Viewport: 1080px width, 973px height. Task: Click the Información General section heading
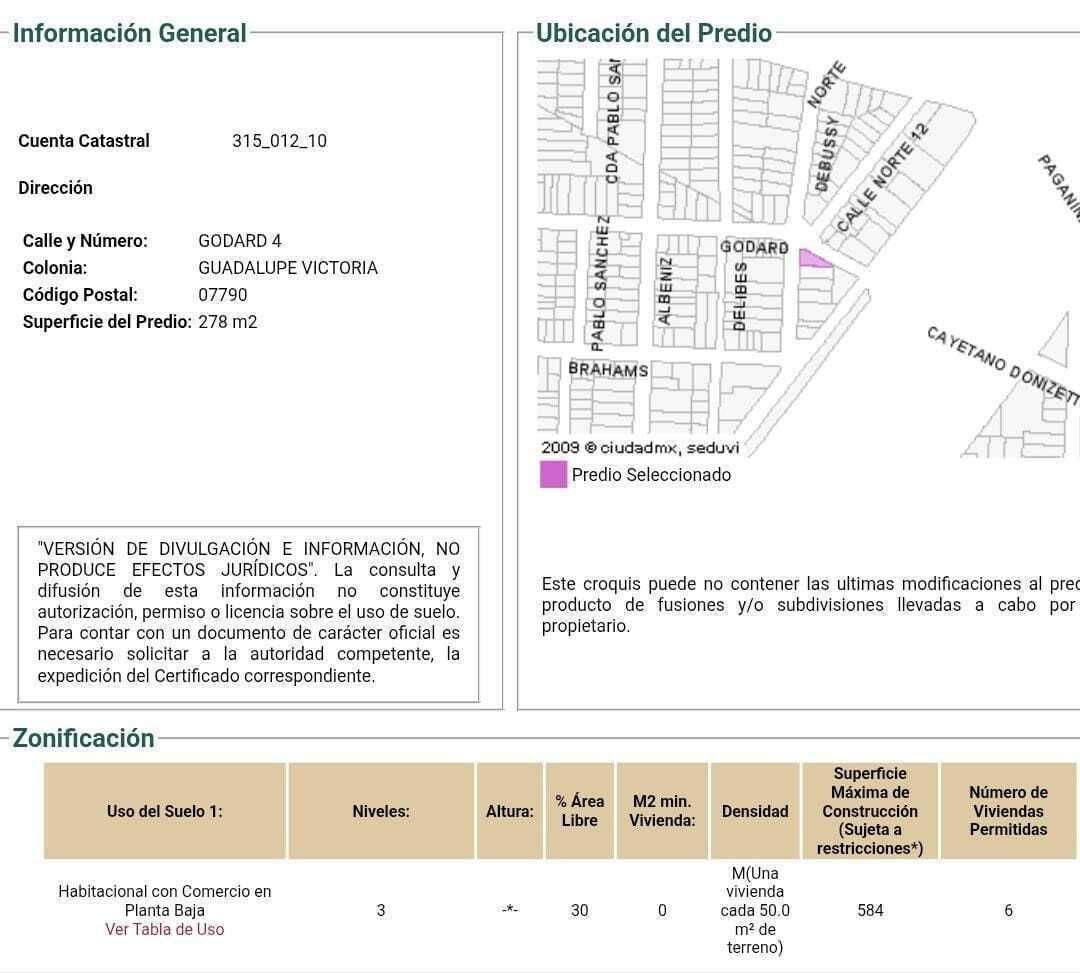pyautogui.click(x=129, y=33)
